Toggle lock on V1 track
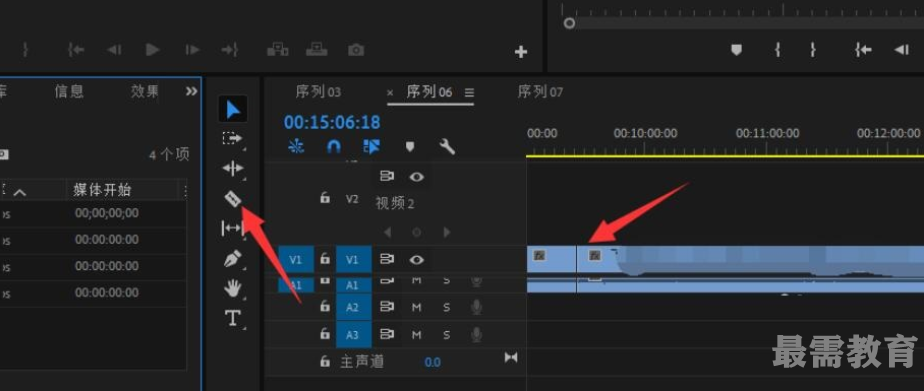The image size is (924, 391). pyautogui.click(x=325, y=259)
